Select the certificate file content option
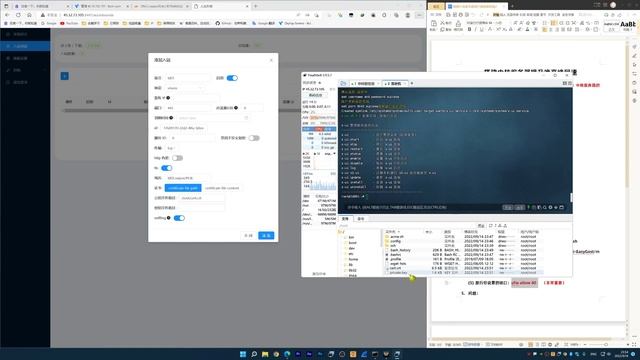The height and width of the screenshot is (360, 640). pyautogui.click(x=222, y=188)
